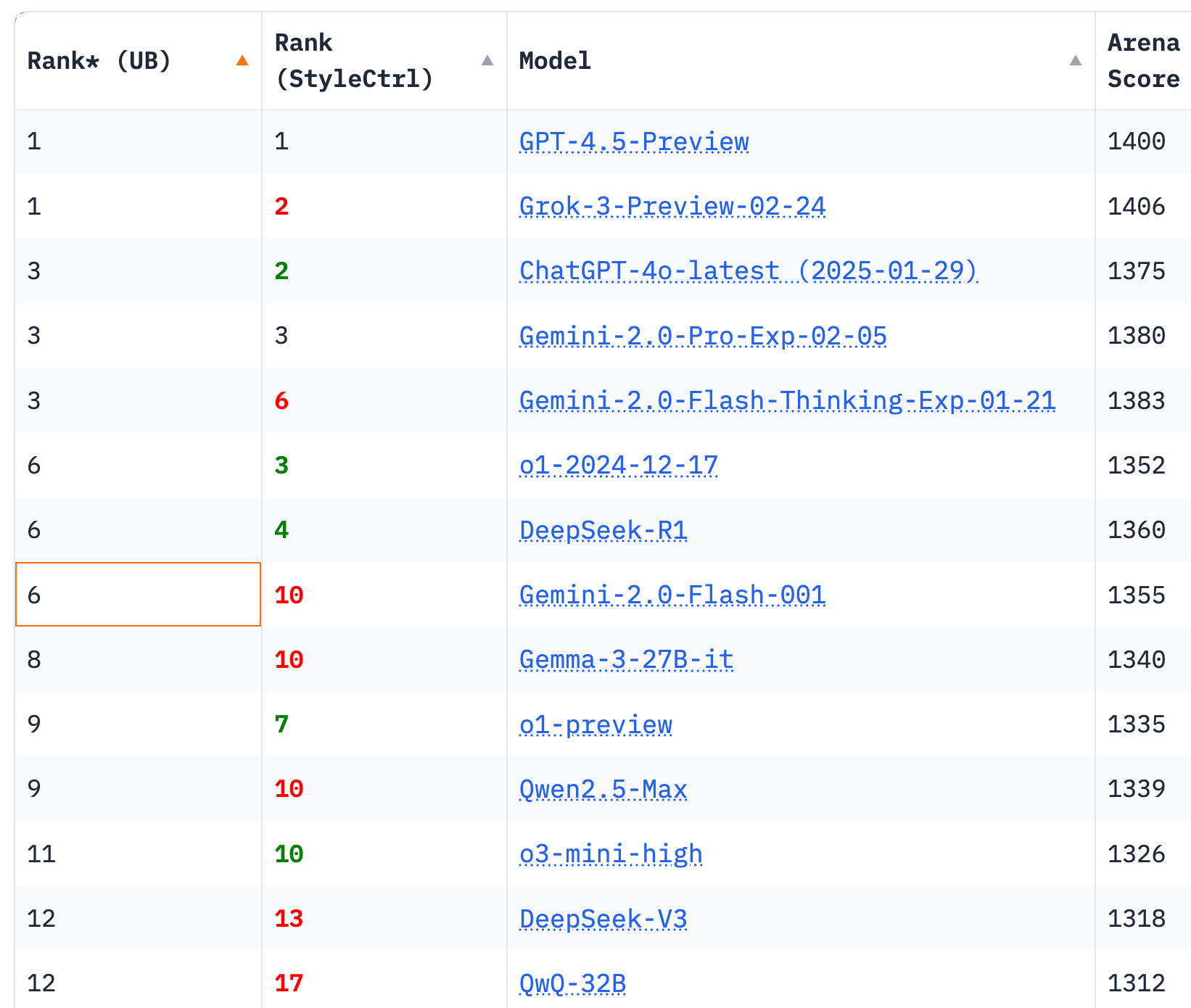Image resolution: width=1191 pixels, height=1008 pixels.
Task: Click green StyleCtrl rank 7 in o1-preview row
Action: (x=281, y=724)
